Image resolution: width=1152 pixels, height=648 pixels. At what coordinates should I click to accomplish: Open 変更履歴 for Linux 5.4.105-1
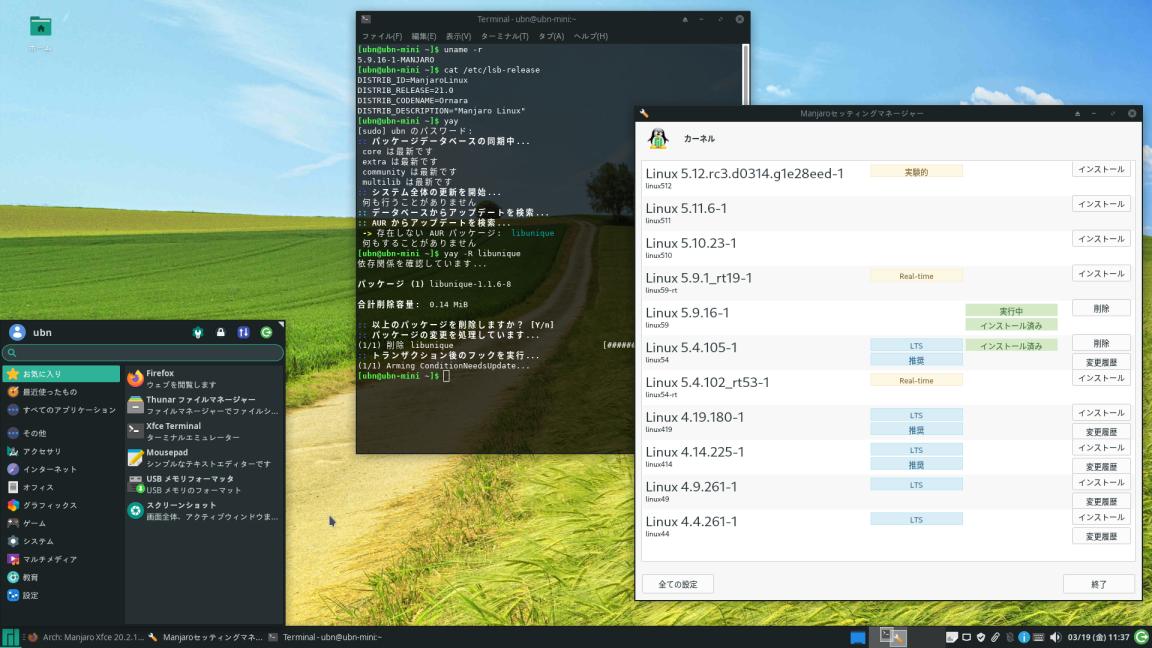[1101, 362]
